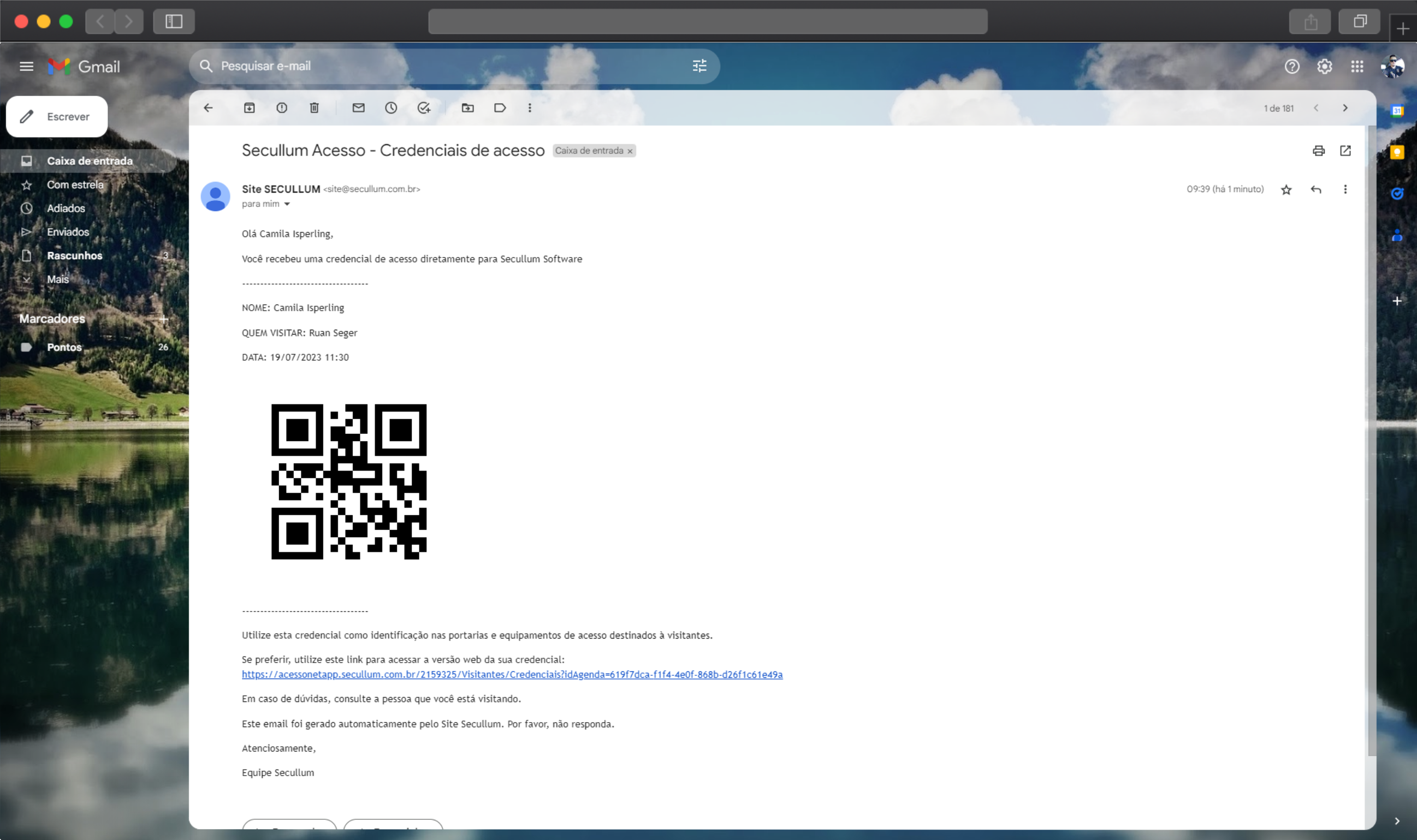
Task: Open the acessonetapp.secullum.com.br credential link
Action: [x=512, y=674]
